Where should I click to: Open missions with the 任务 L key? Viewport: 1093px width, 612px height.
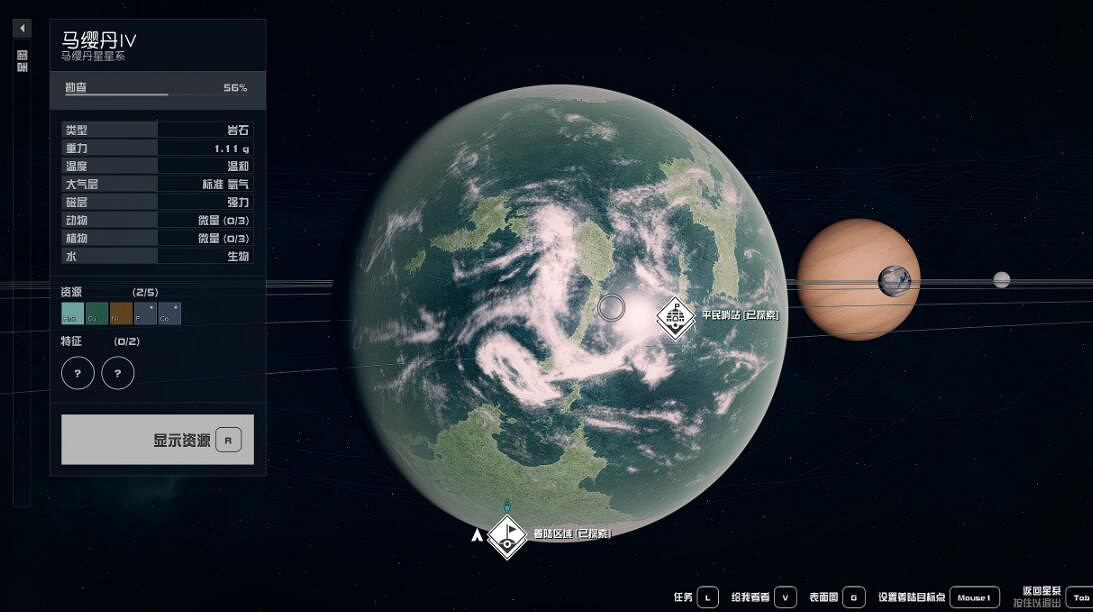(x=708, y=597)
